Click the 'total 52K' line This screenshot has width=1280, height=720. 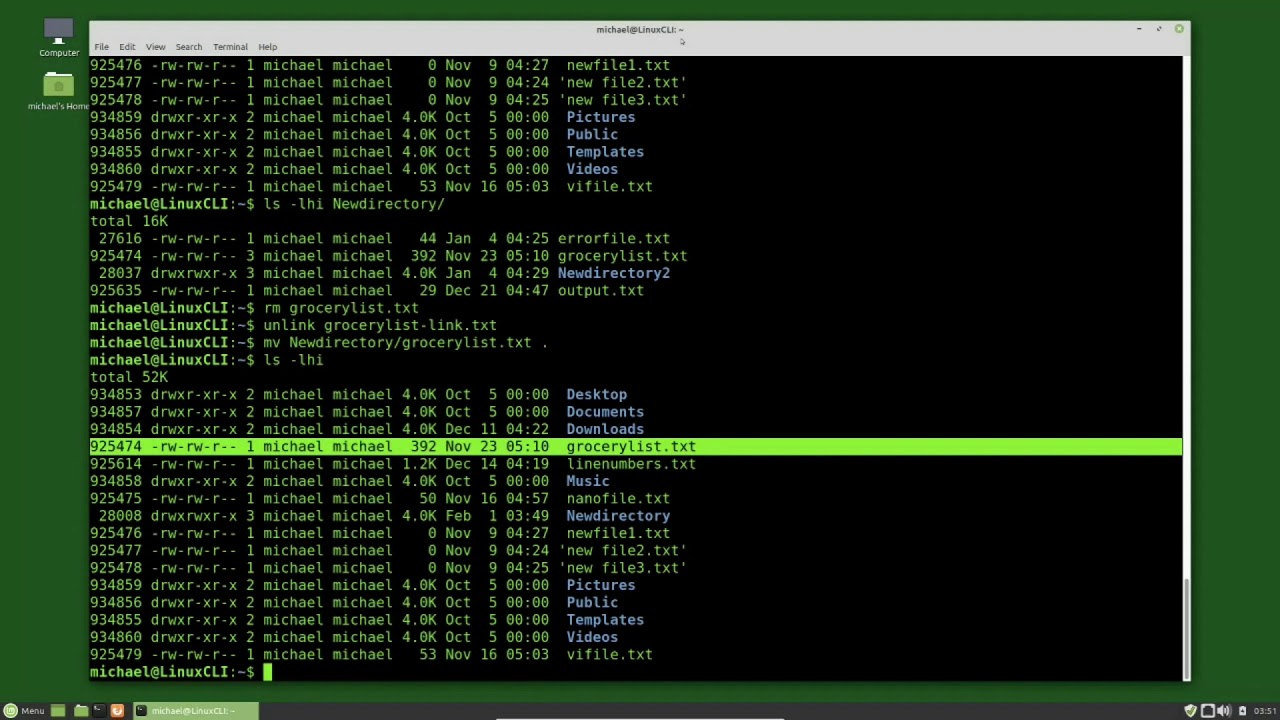[129, 377]
